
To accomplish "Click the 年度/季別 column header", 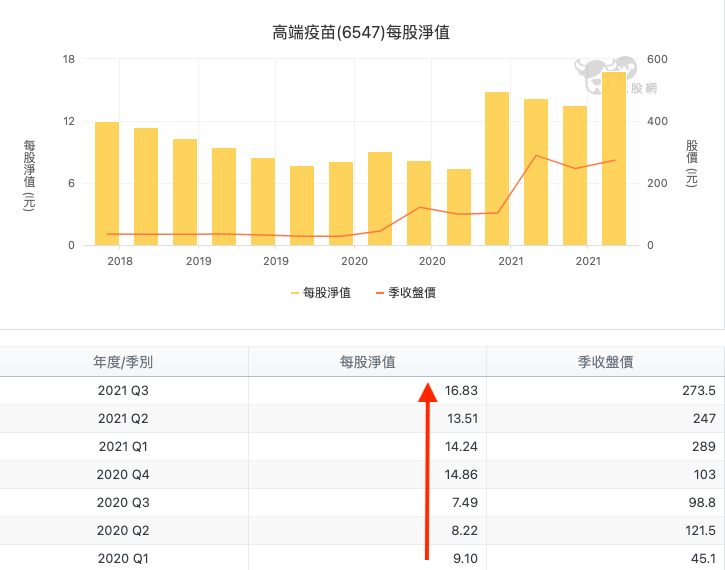I will [123, 362].
